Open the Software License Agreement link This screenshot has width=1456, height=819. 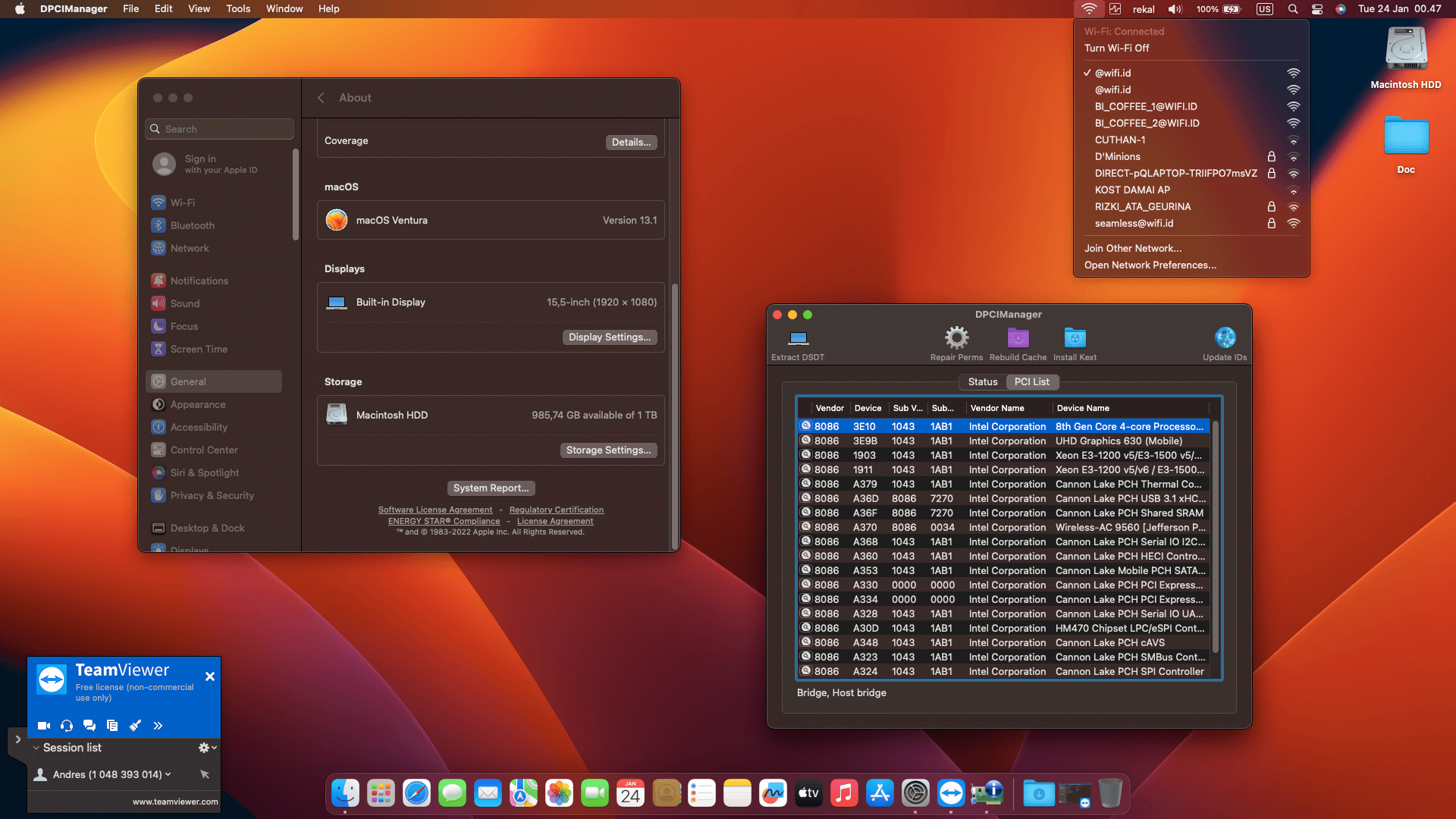coord(435,509)
